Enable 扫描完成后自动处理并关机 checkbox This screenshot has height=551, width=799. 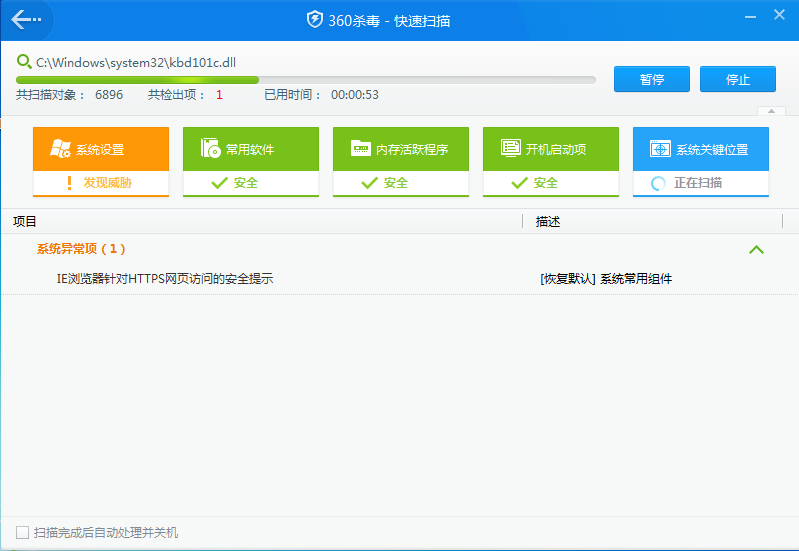click(x=23, y=533)
